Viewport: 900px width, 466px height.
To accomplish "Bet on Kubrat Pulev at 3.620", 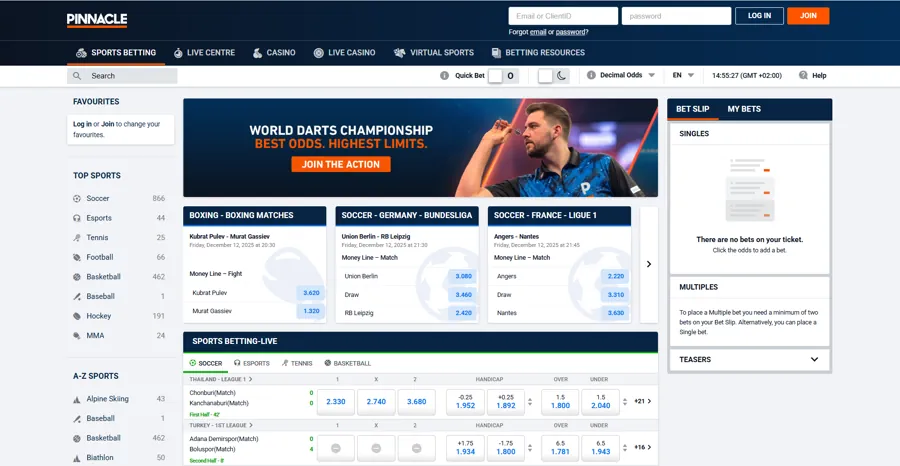I will click(311, 293).
